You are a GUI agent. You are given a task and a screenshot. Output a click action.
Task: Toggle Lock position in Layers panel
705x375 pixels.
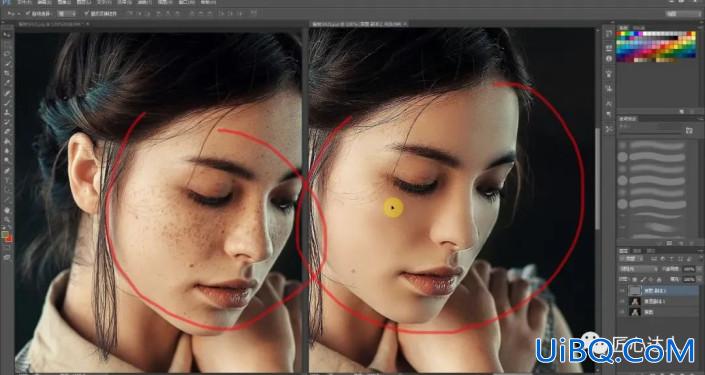[x=651, y=280]
